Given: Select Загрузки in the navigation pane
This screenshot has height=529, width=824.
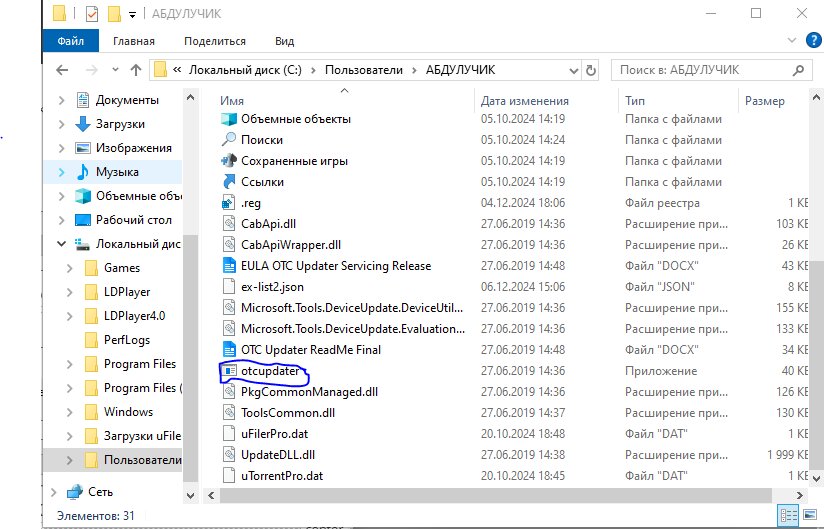Looking at the screenshot, I should [x=120, y=124].
